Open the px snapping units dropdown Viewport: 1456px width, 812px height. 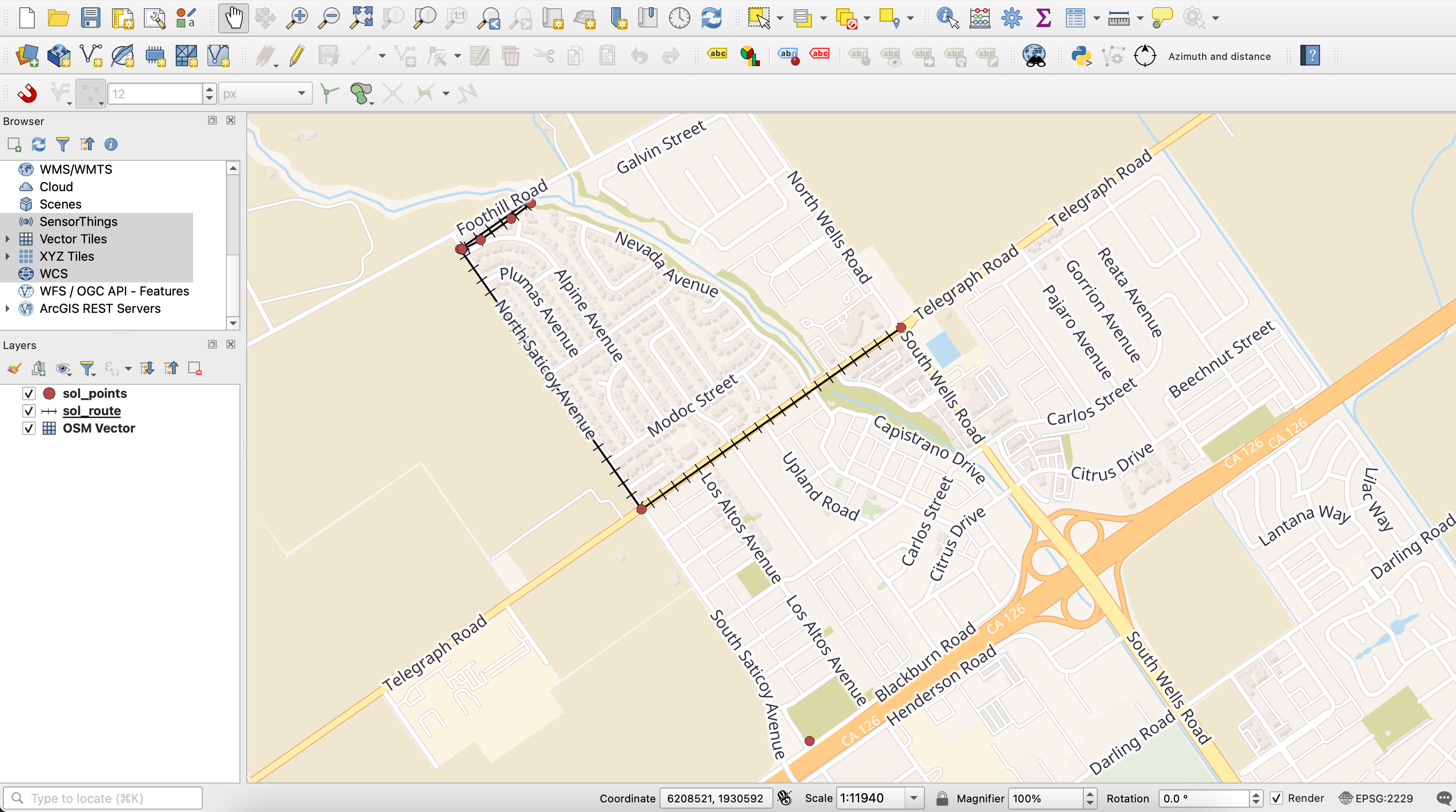tap(265, 94)
